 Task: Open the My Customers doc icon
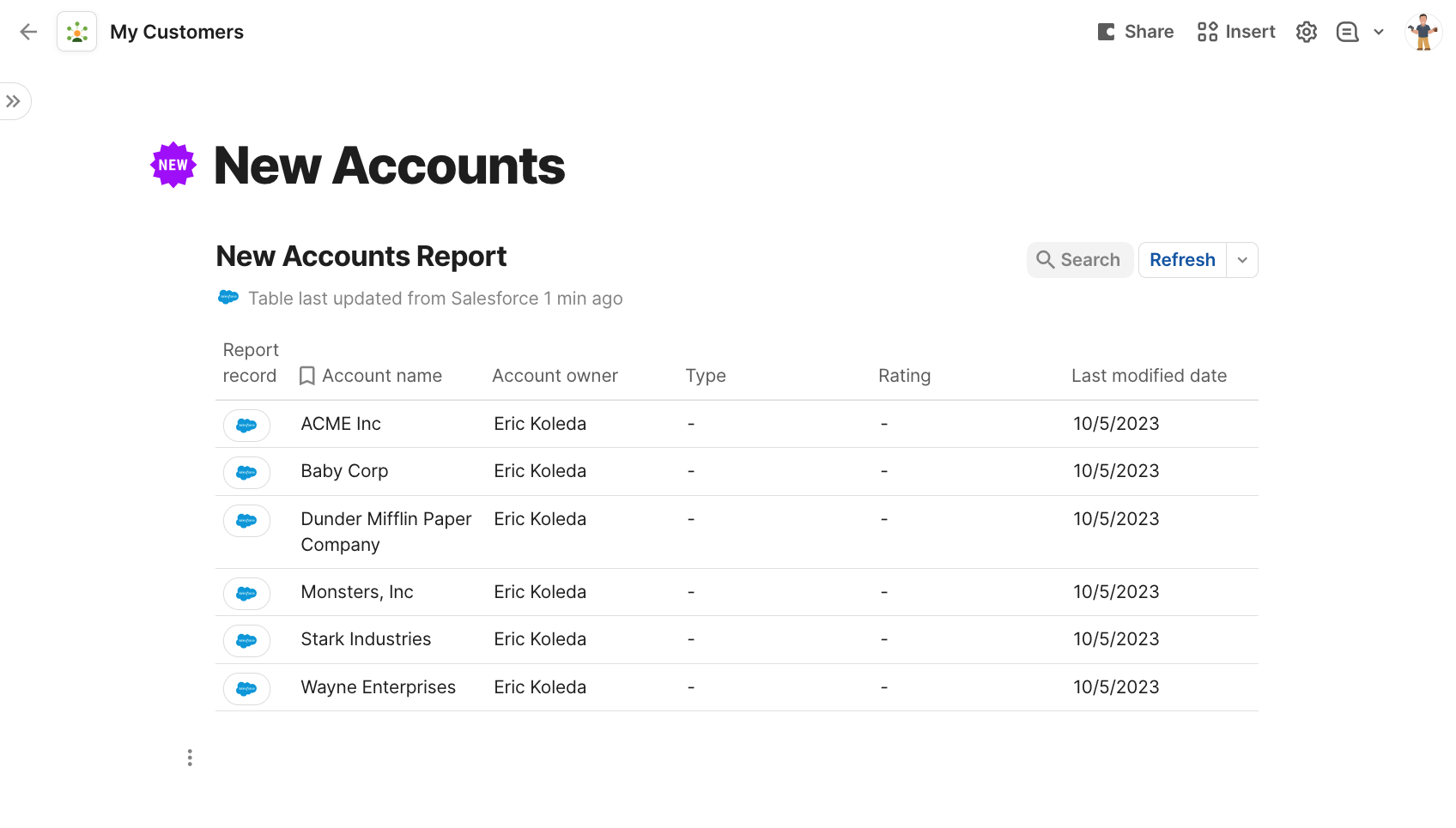tap(77, 32)
